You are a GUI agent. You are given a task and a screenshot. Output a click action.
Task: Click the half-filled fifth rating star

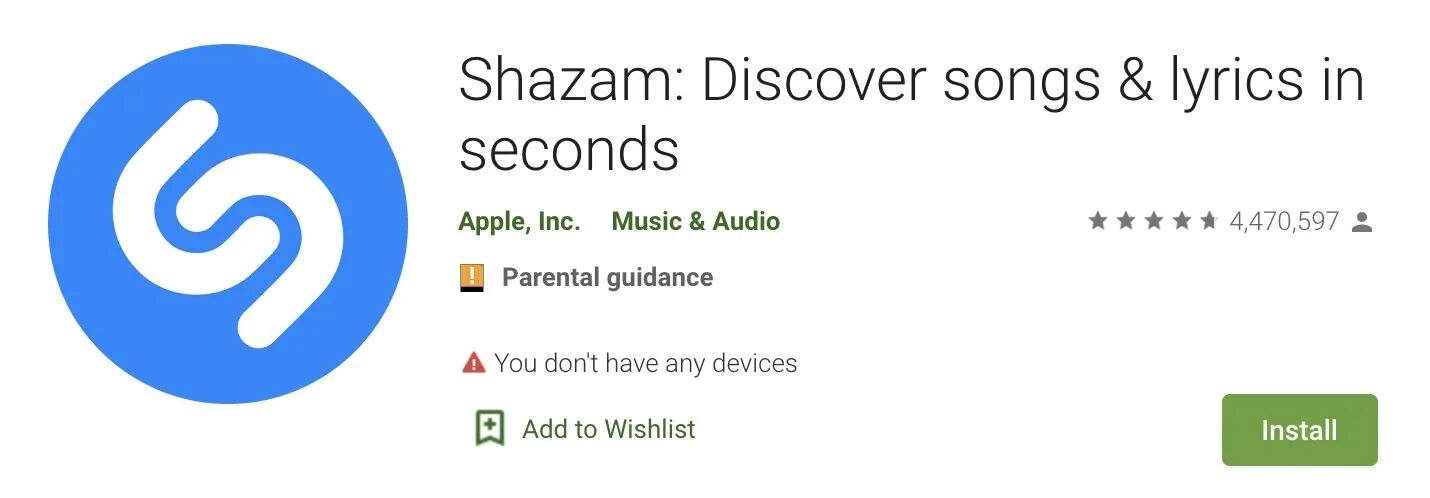click(1209, 221)
